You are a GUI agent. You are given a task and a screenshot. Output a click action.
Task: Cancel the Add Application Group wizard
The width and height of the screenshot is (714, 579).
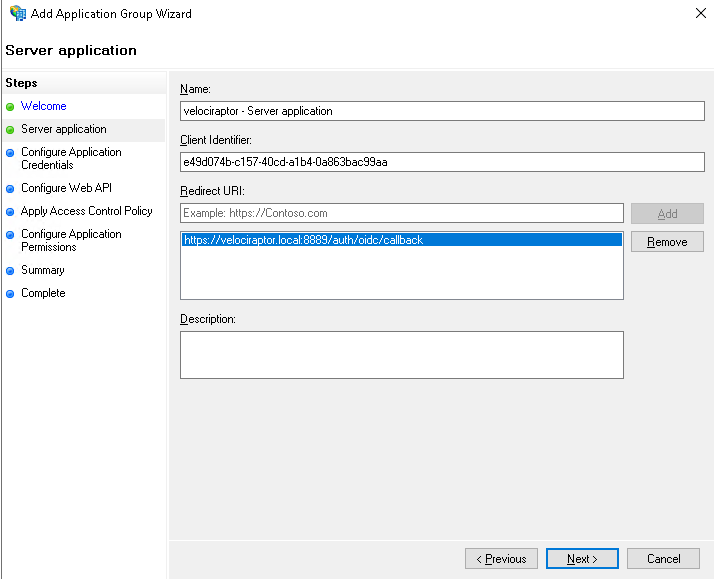[x=663, y=559]
